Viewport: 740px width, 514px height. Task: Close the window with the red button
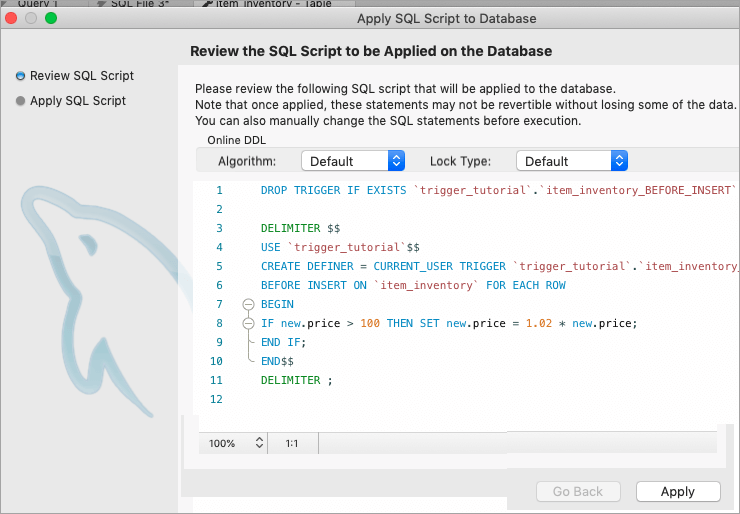tap(11, 18)
